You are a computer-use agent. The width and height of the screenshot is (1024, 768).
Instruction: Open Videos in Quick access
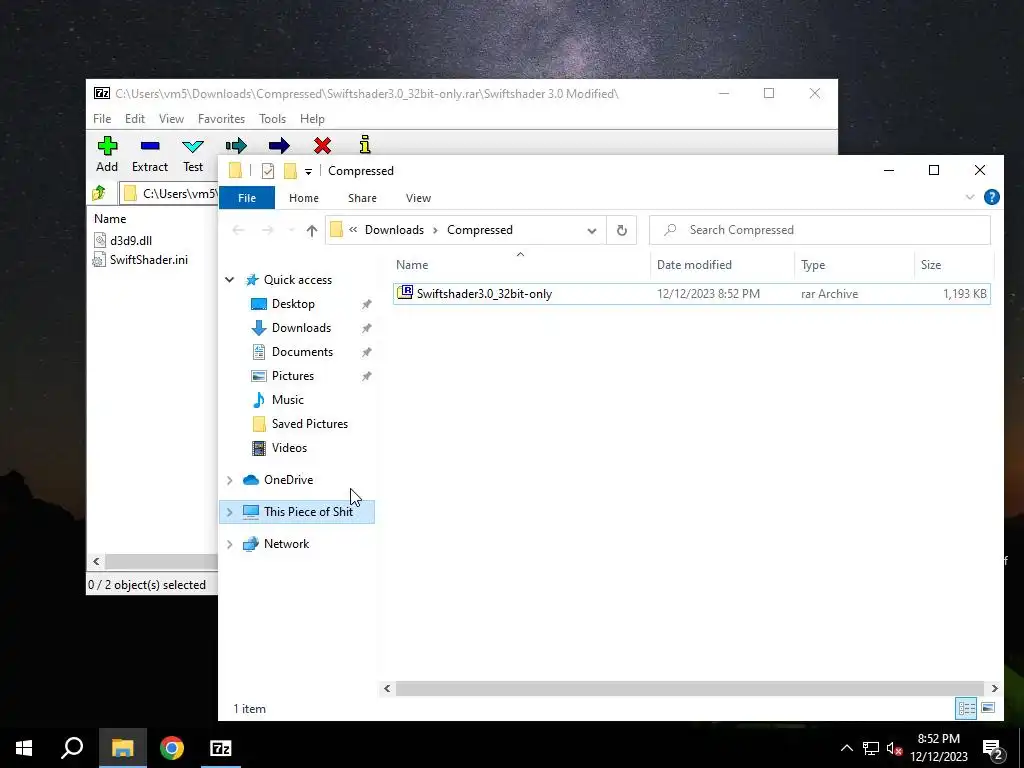[x=289, y=448]
